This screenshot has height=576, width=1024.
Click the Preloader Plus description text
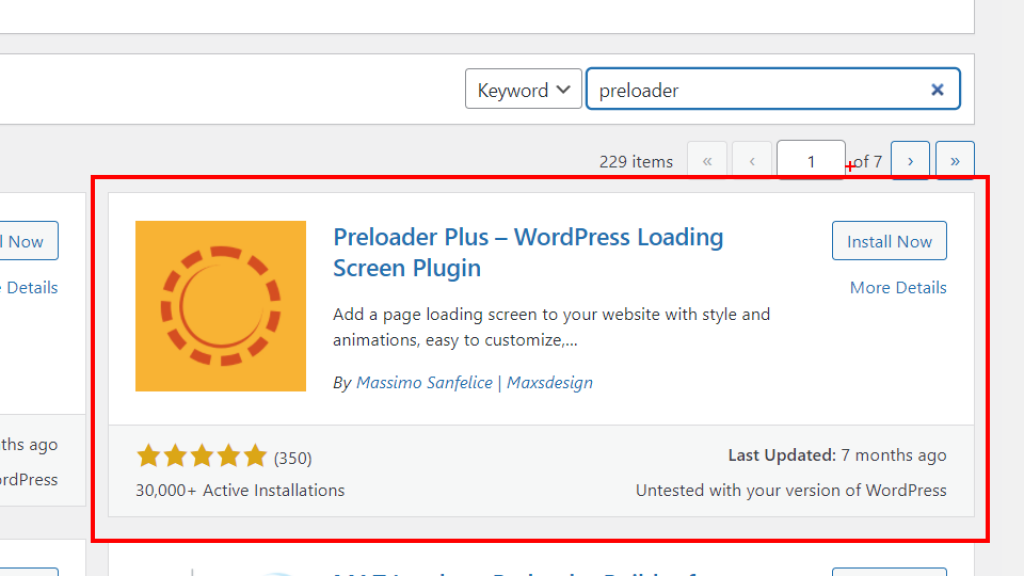click(x=551, y=327)
